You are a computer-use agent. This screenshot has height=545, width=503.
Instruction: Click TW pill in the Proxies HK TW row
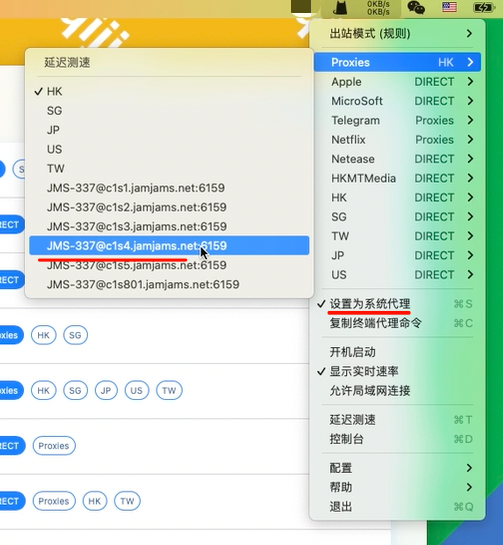[127, 501]
